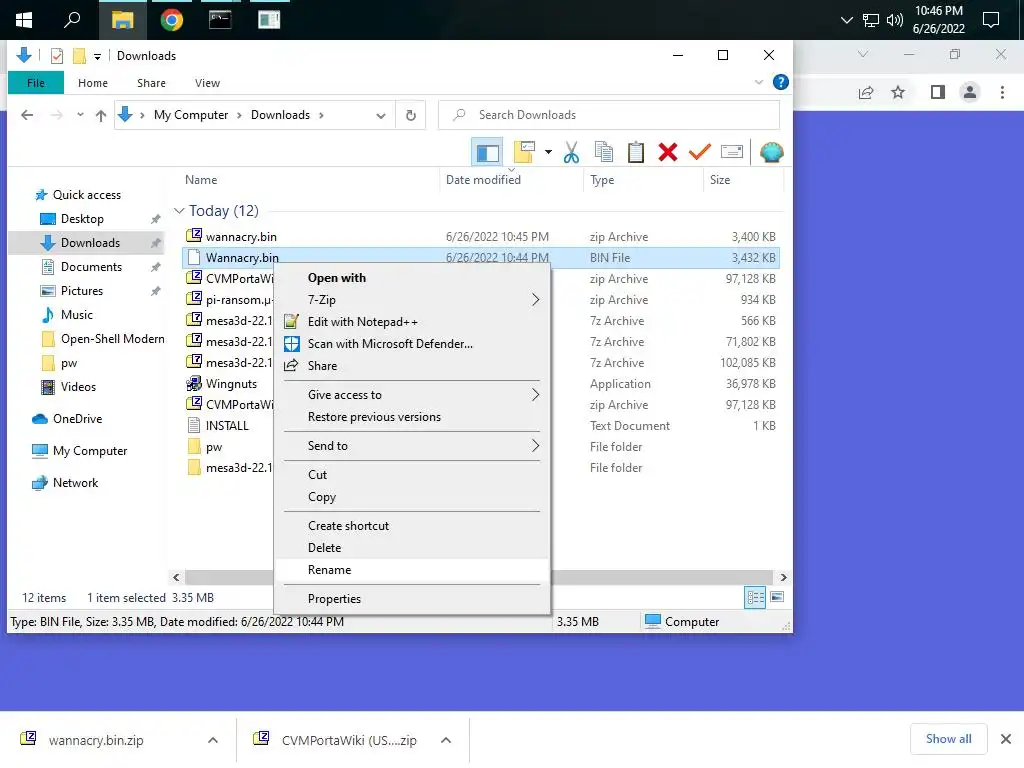Click the taskbar search magnifier icon

point(72,20)
